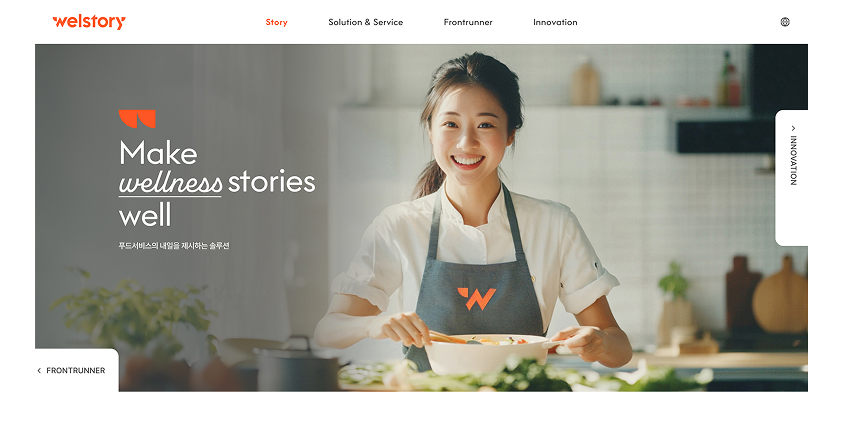Select Frontrunner in the top navigation
Image resolution: width=844 pixels, height=431 pixels.
coord(468,22)
